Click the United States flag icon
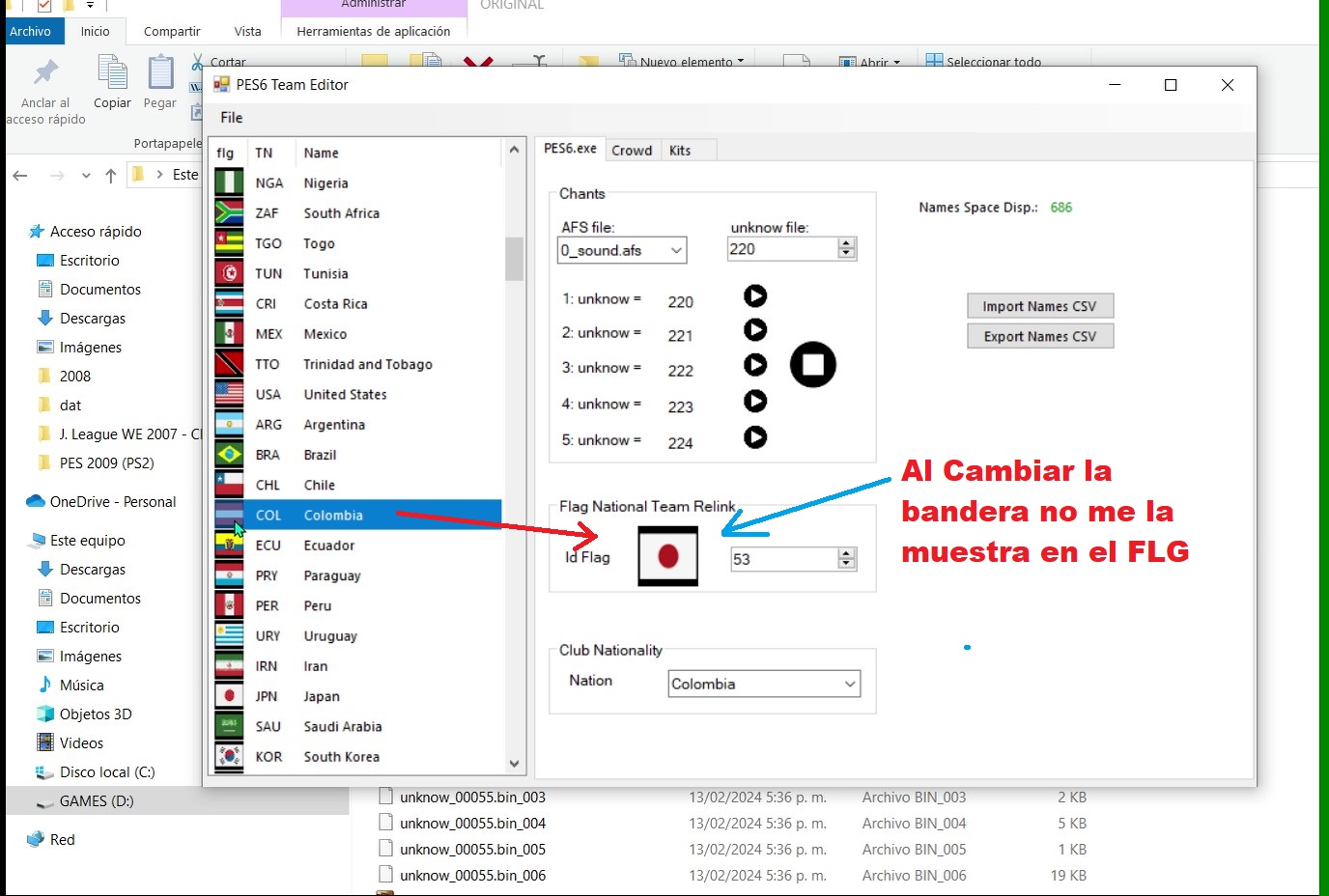Screen dimensions: 1329x896 pos(229,394)
